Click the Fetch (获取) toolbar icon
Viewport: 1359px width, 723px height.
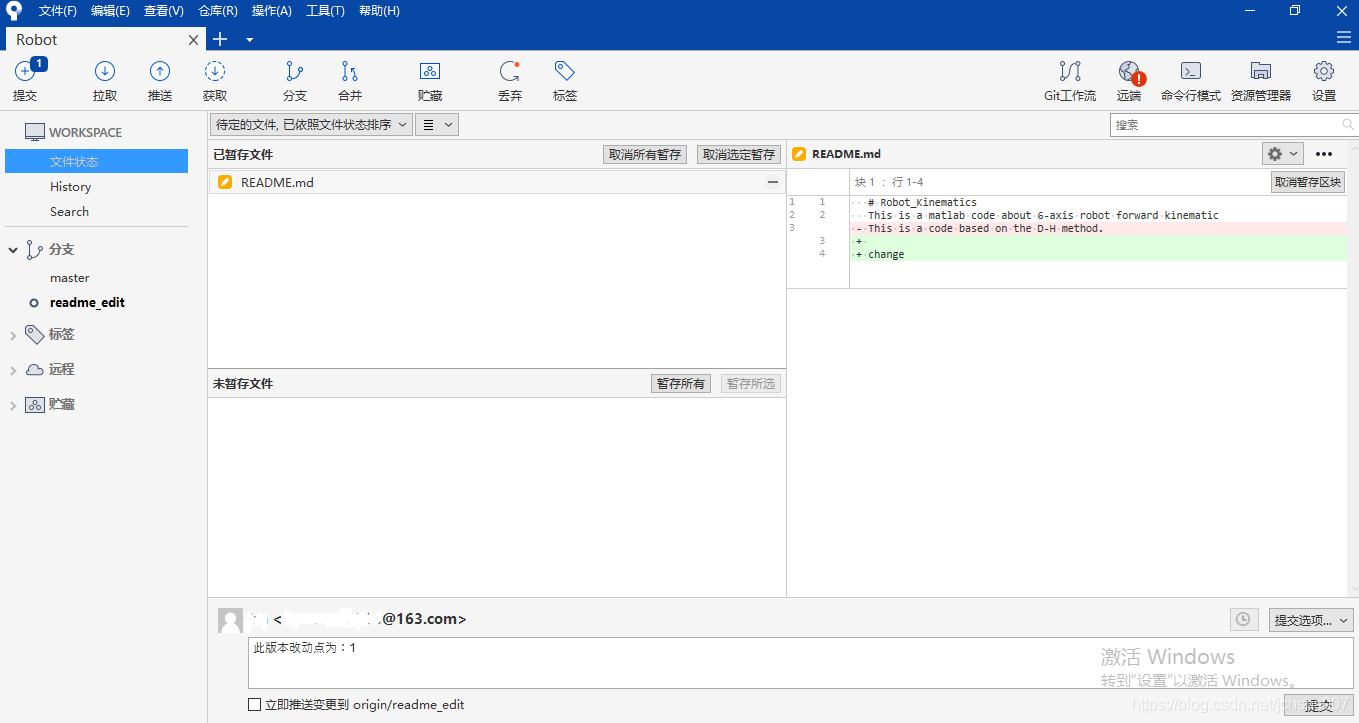(215, 80)
